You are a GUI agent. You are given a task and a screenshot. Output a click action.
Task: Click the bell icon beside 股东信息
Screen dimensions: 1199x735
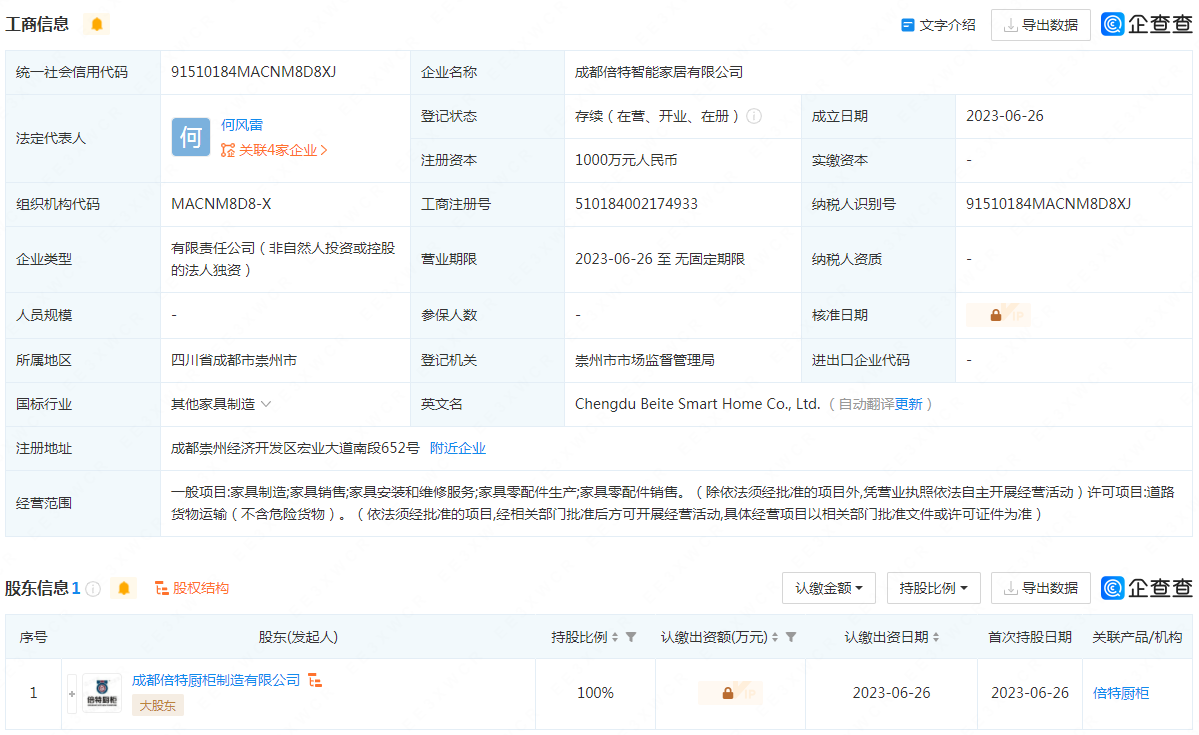click(124, 588)
